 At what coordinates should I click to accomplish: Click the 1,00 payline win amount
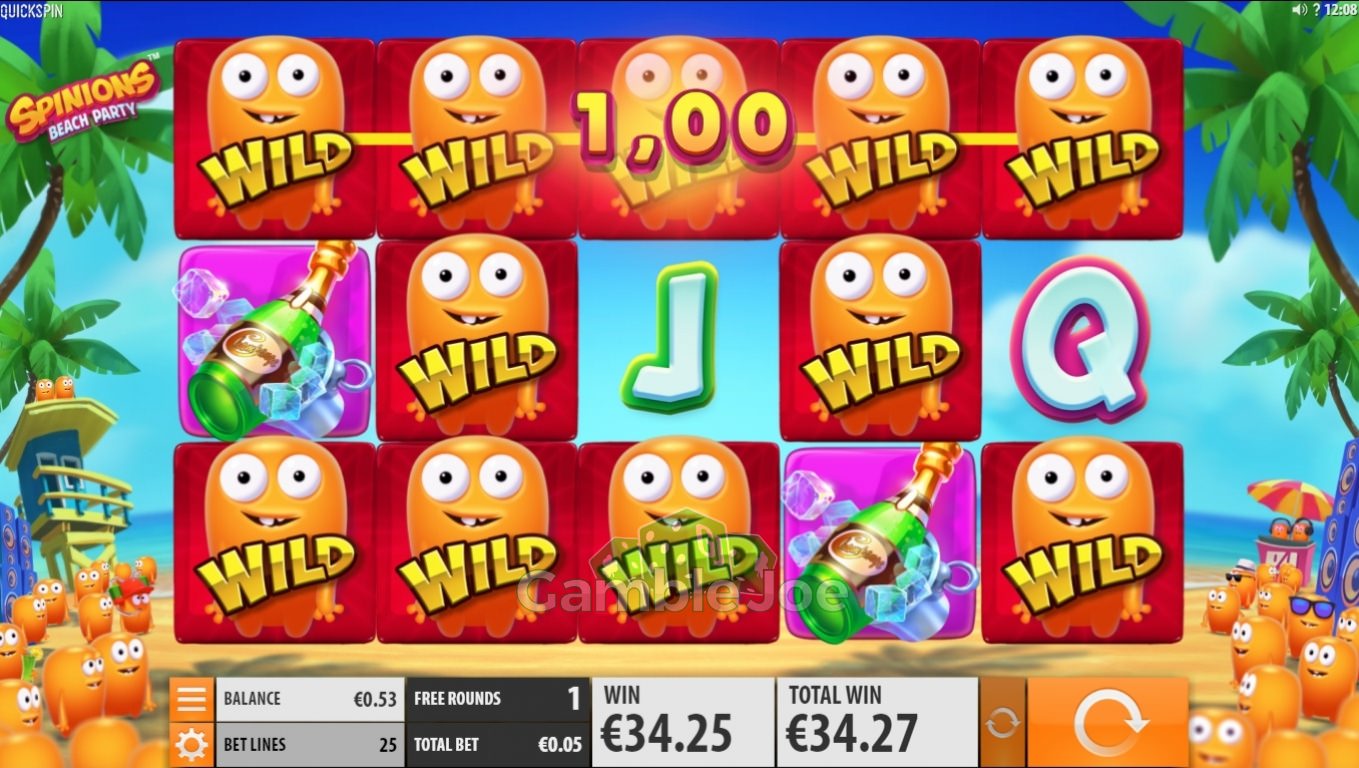tap(683, 126)
